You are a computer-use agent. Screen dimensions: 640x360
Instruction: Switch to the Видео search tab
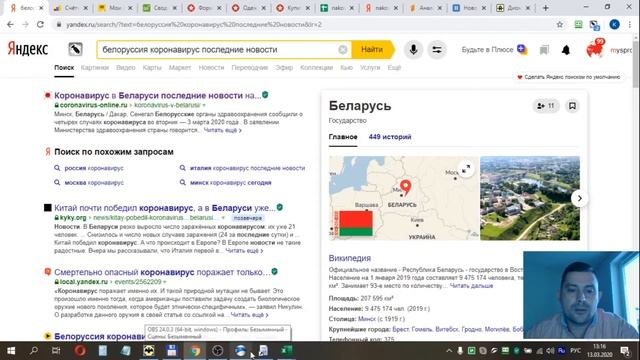pos(125,68)
